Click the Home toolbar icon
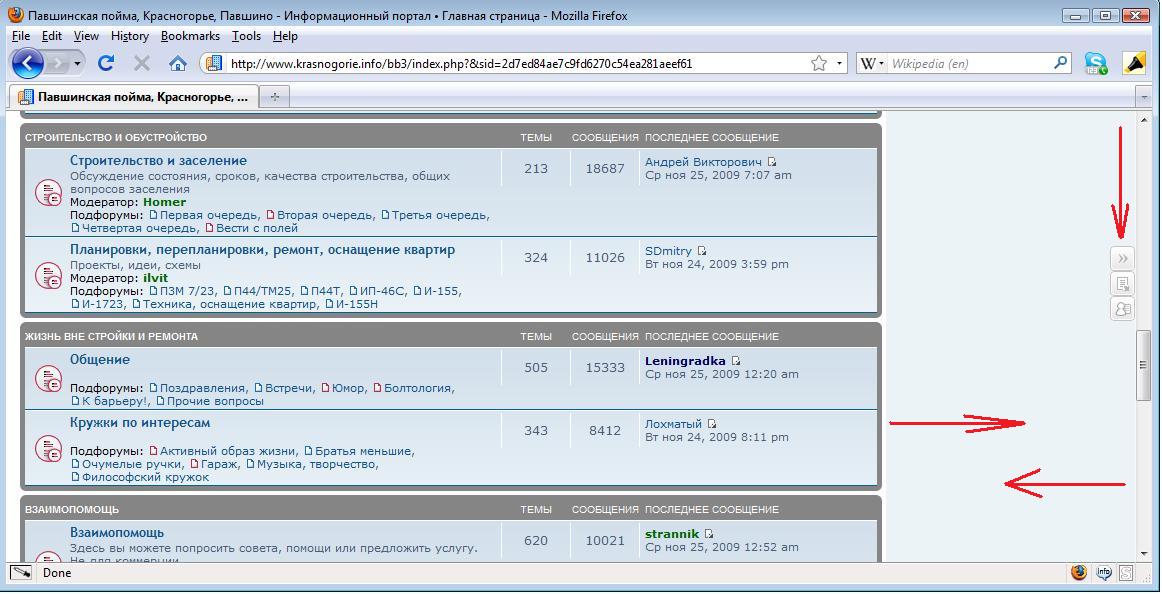 (x=178, y=63)
